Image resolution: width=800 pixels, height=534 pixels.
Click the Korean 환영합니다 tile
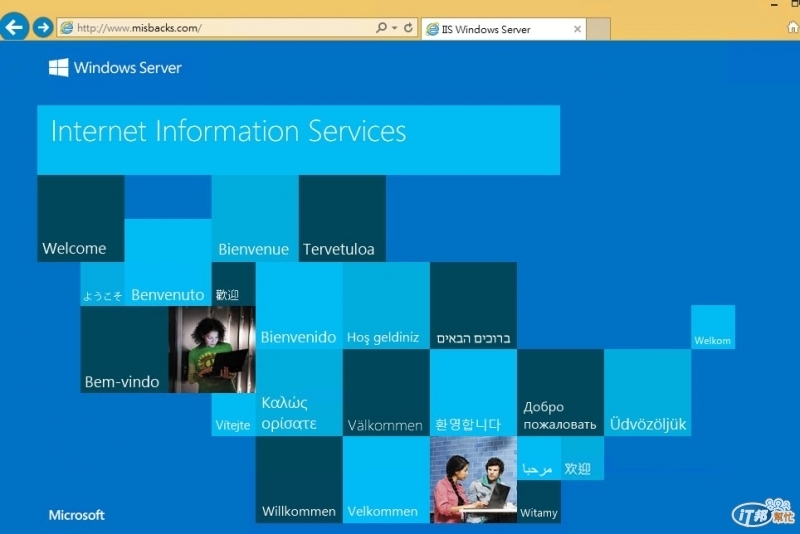pyautogui.click(x=473, y=393)
